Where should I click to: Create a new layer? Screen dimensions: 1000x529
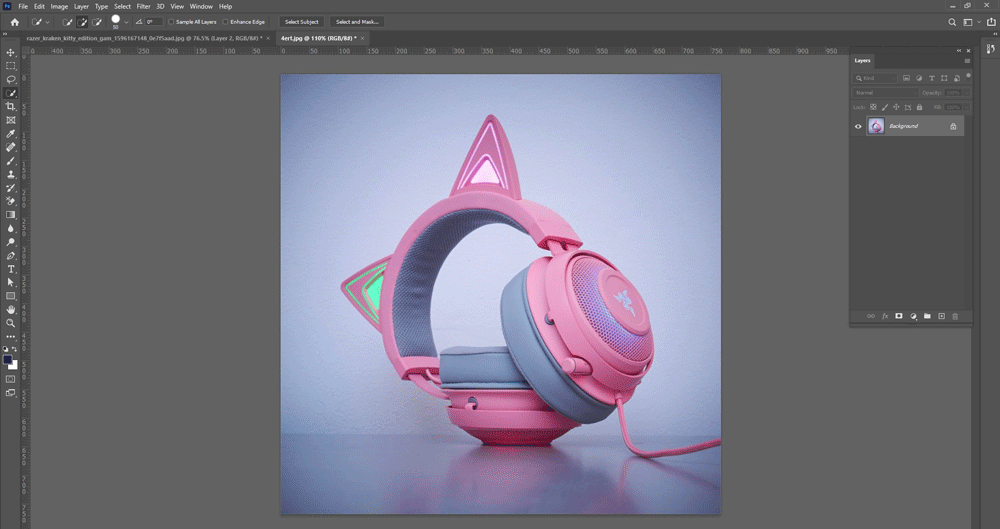click(x=941, y=317)
